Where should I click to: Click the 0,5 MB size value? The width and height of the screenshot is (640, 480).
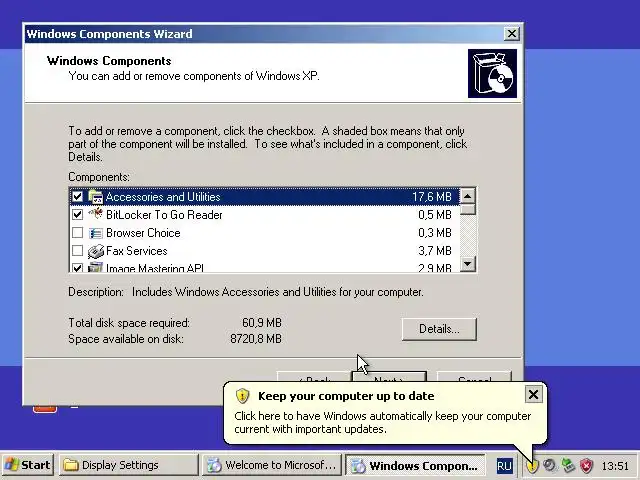click(435, 215)
